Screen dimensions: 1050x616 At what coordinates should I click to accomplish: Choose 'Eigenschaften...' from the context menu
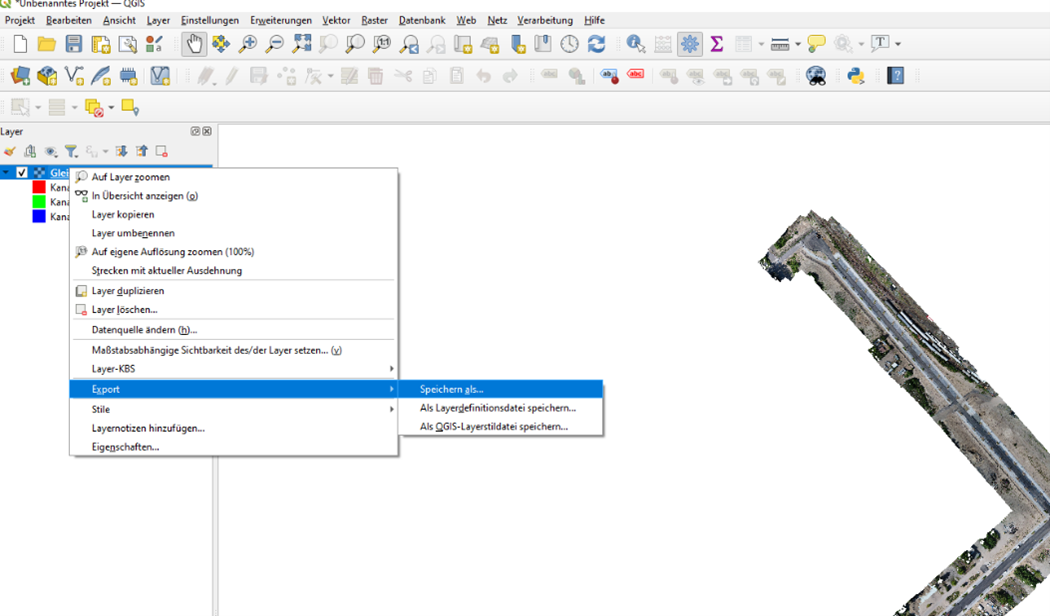coord(125,447)
